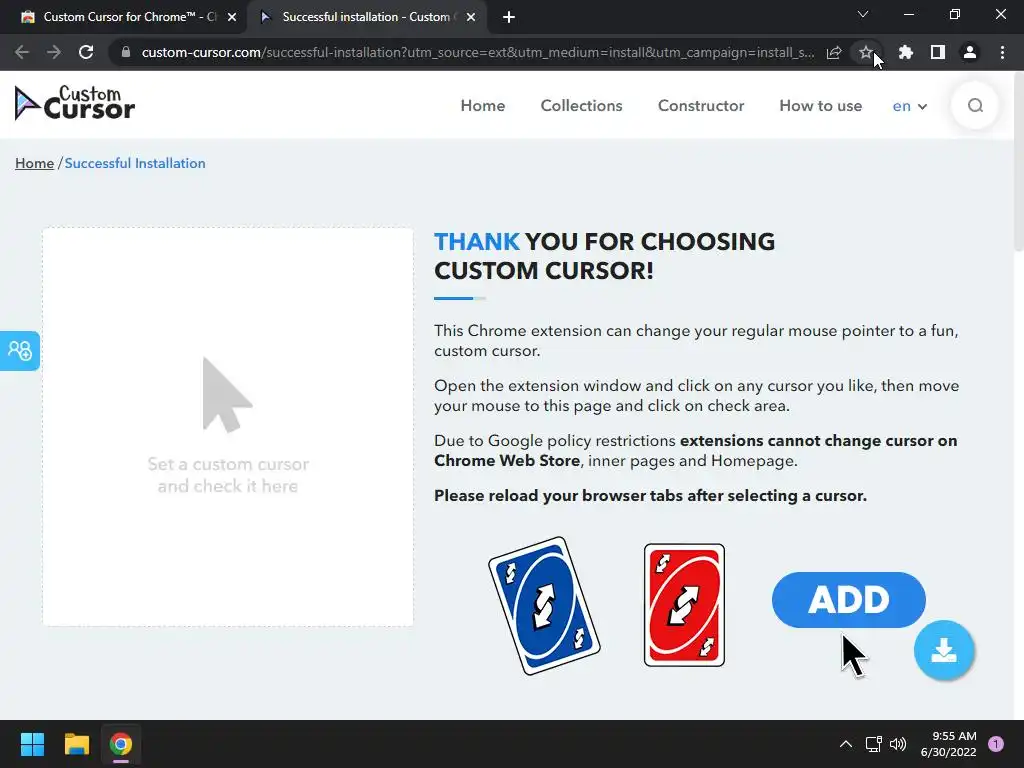Close the Successful installation tab
This screenshot has height=768, width=1024.
pos(471,17)
